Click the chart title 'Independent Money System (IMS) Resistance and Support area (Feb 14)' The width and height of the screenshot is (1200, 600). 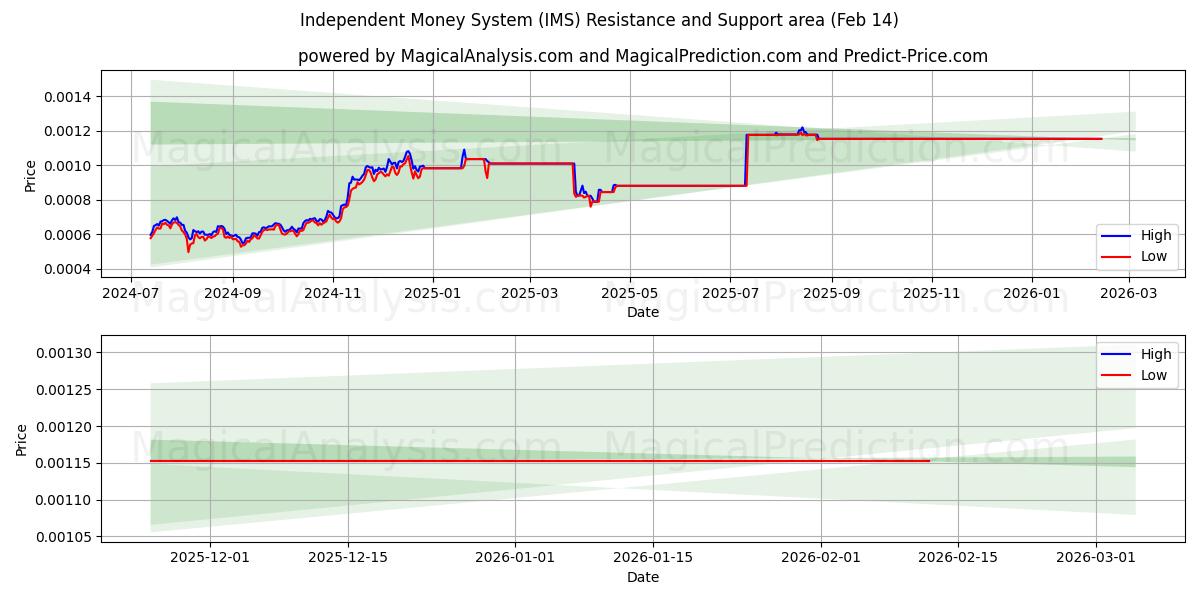pyautogui.click(x=599, y=20)
